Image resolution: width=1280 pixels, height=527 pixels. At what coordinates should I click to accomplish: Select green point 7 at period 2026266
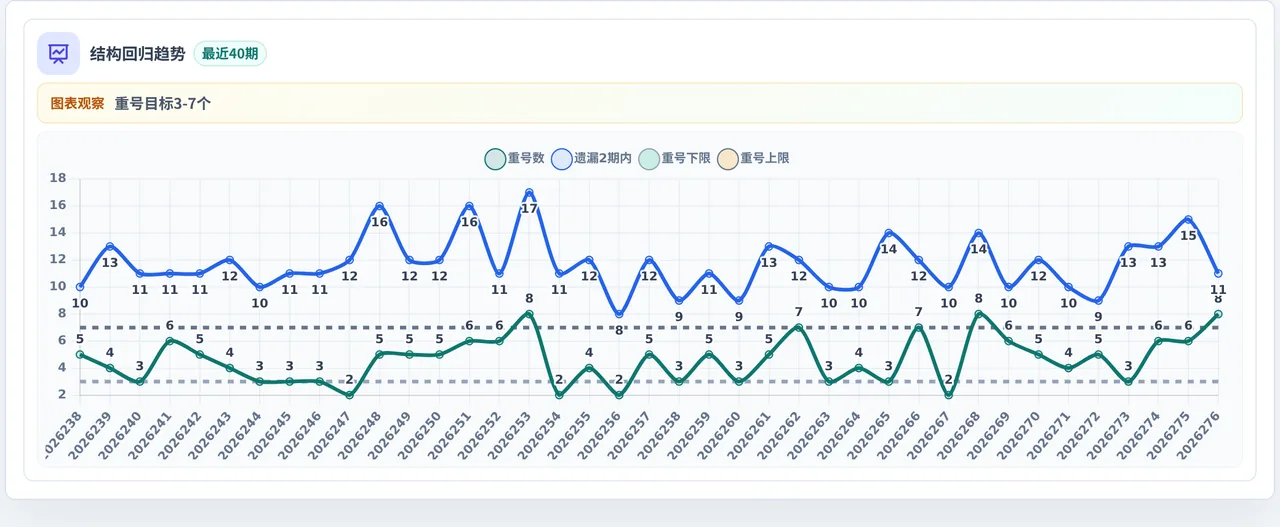[919, 328]
